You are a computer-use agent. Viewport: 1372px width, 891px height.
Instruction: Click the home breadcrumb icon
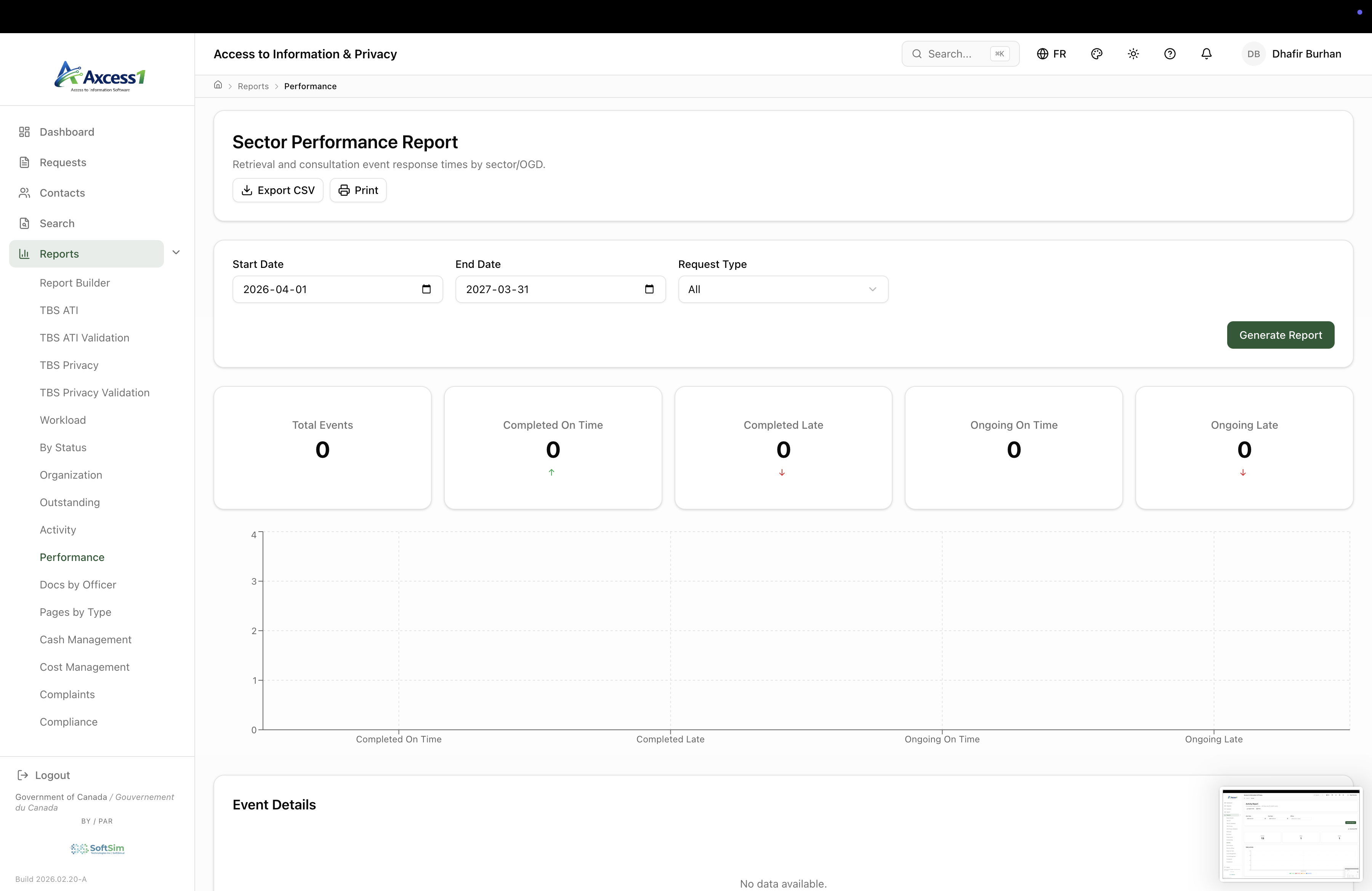click(x=218, y=85)
